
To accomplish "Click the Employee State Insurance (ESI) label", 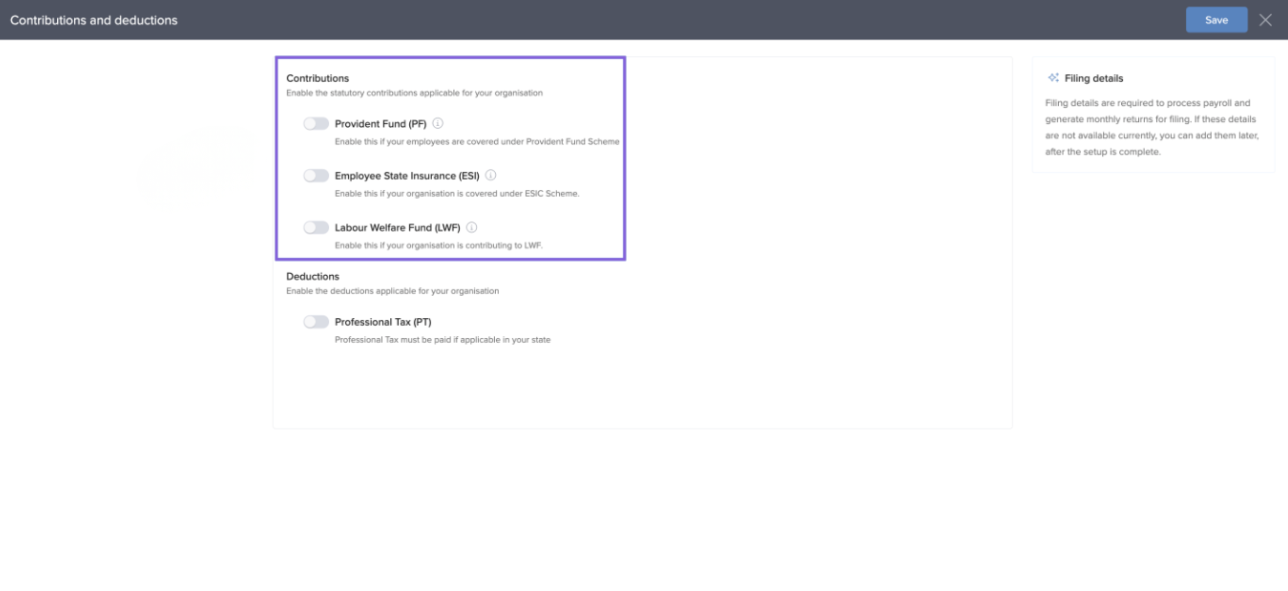I will [x=406, y=176].
